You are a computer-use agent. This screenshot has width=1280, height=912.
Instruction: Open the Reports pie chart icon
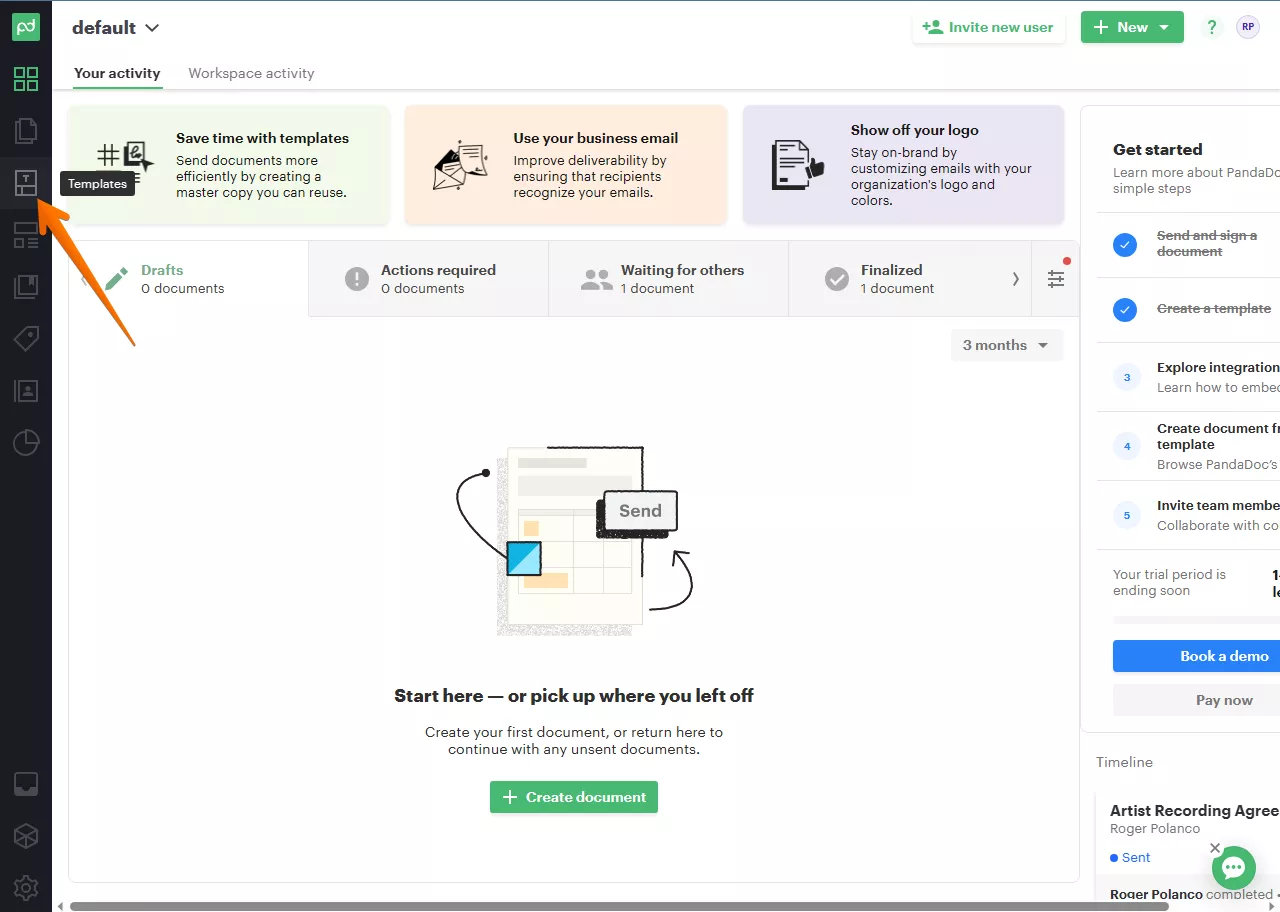pyautogui.click(x=26, y=442)
